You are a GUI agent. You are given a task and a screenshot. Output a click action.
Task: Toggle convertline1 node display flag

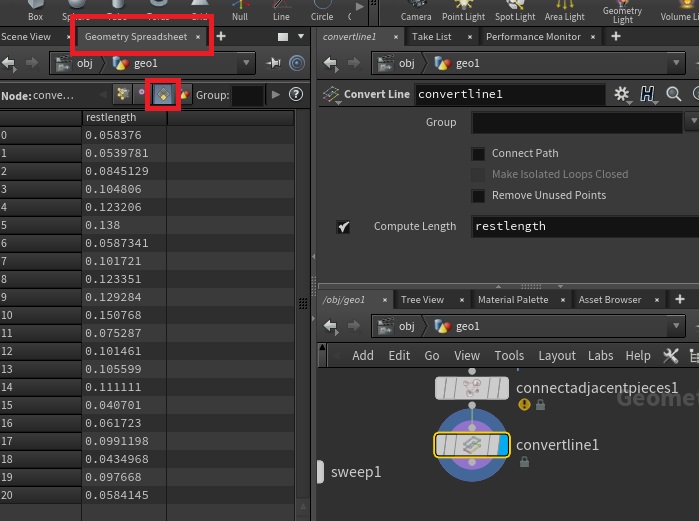pyautogui.click(x=503, y=445)
